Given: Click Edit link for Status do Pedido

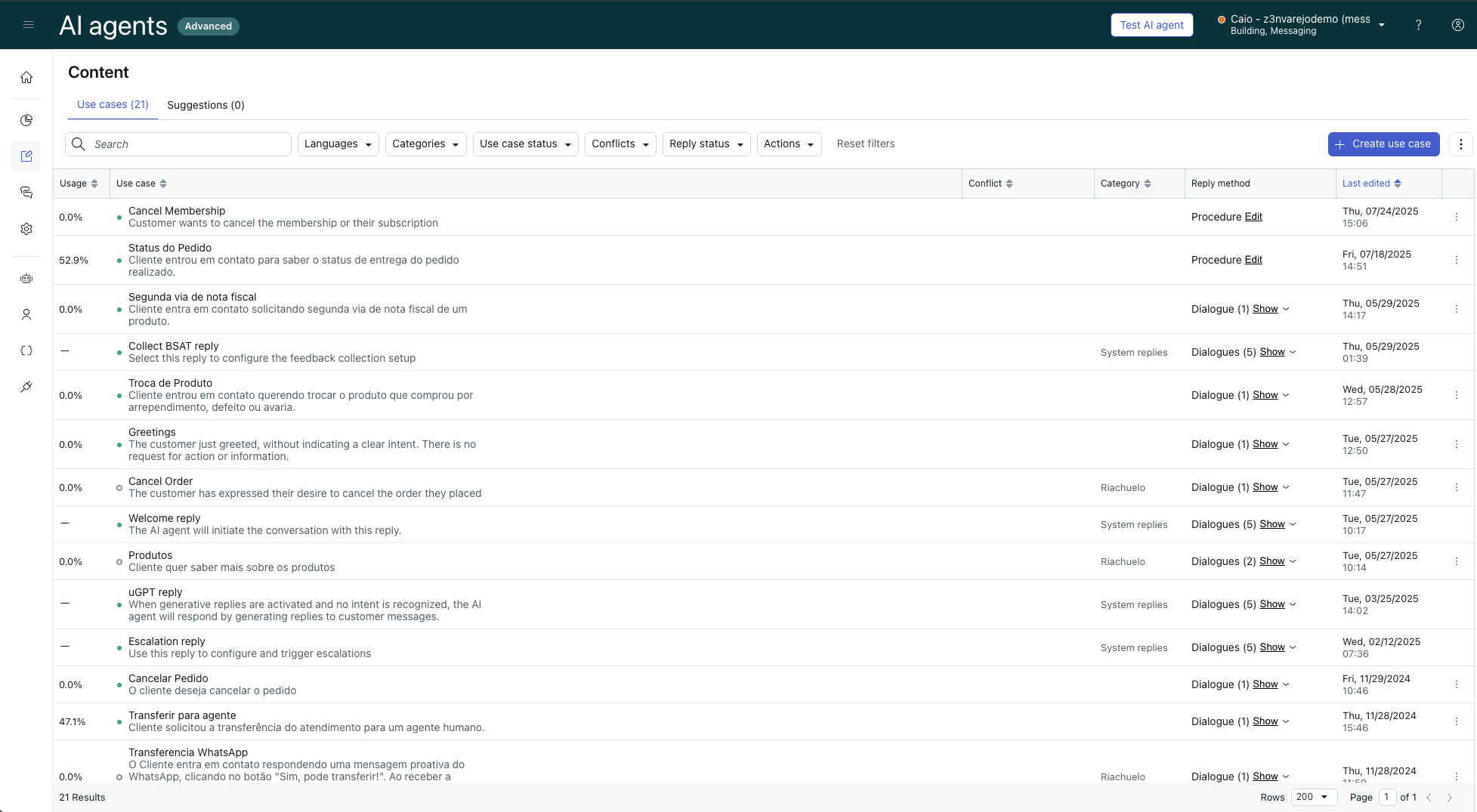Looking at the screenshot, I should tap(1253, 260).
